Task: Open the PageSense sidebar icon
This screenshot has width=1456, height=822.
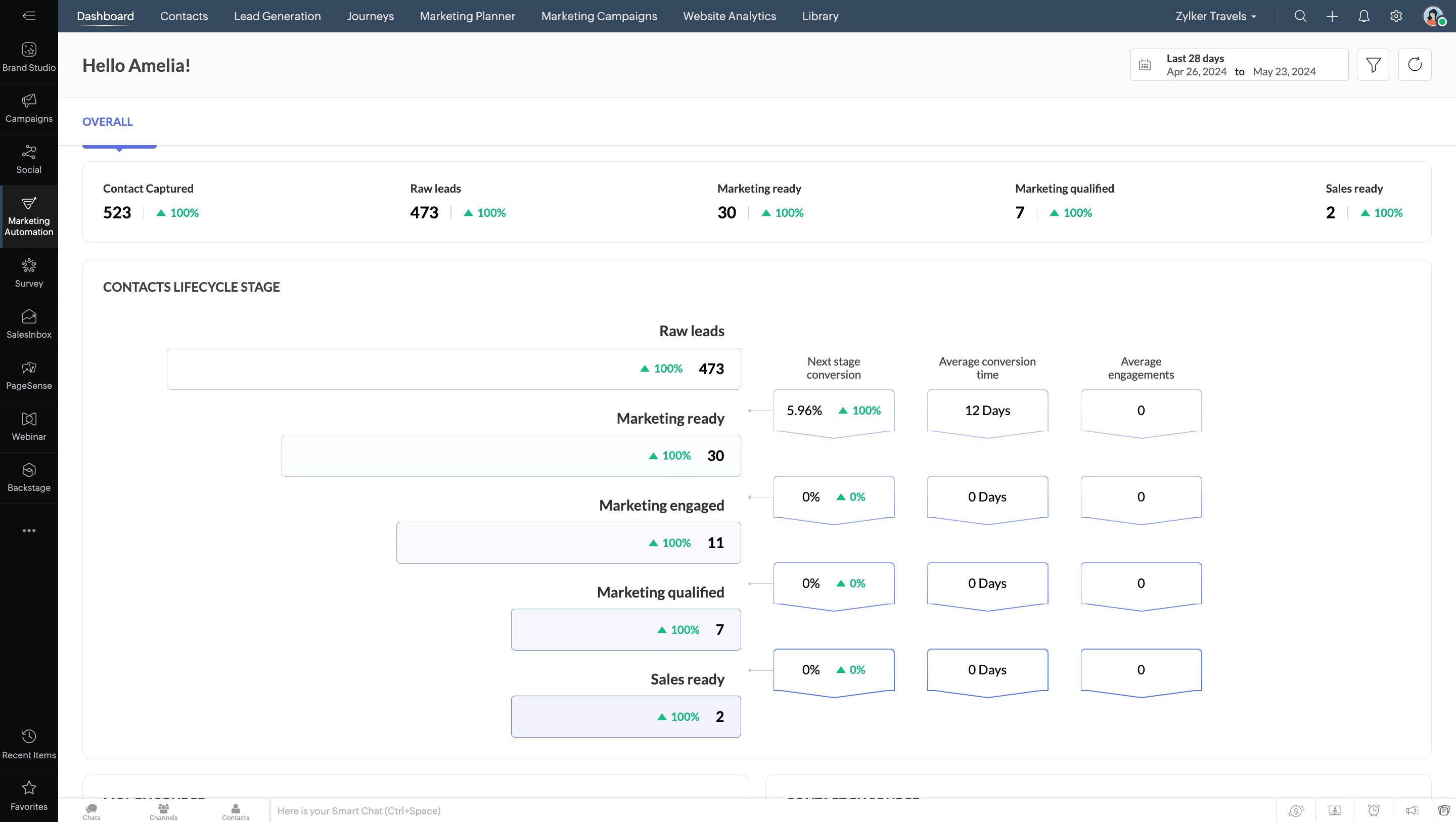Action: click(x=29, y=375)
